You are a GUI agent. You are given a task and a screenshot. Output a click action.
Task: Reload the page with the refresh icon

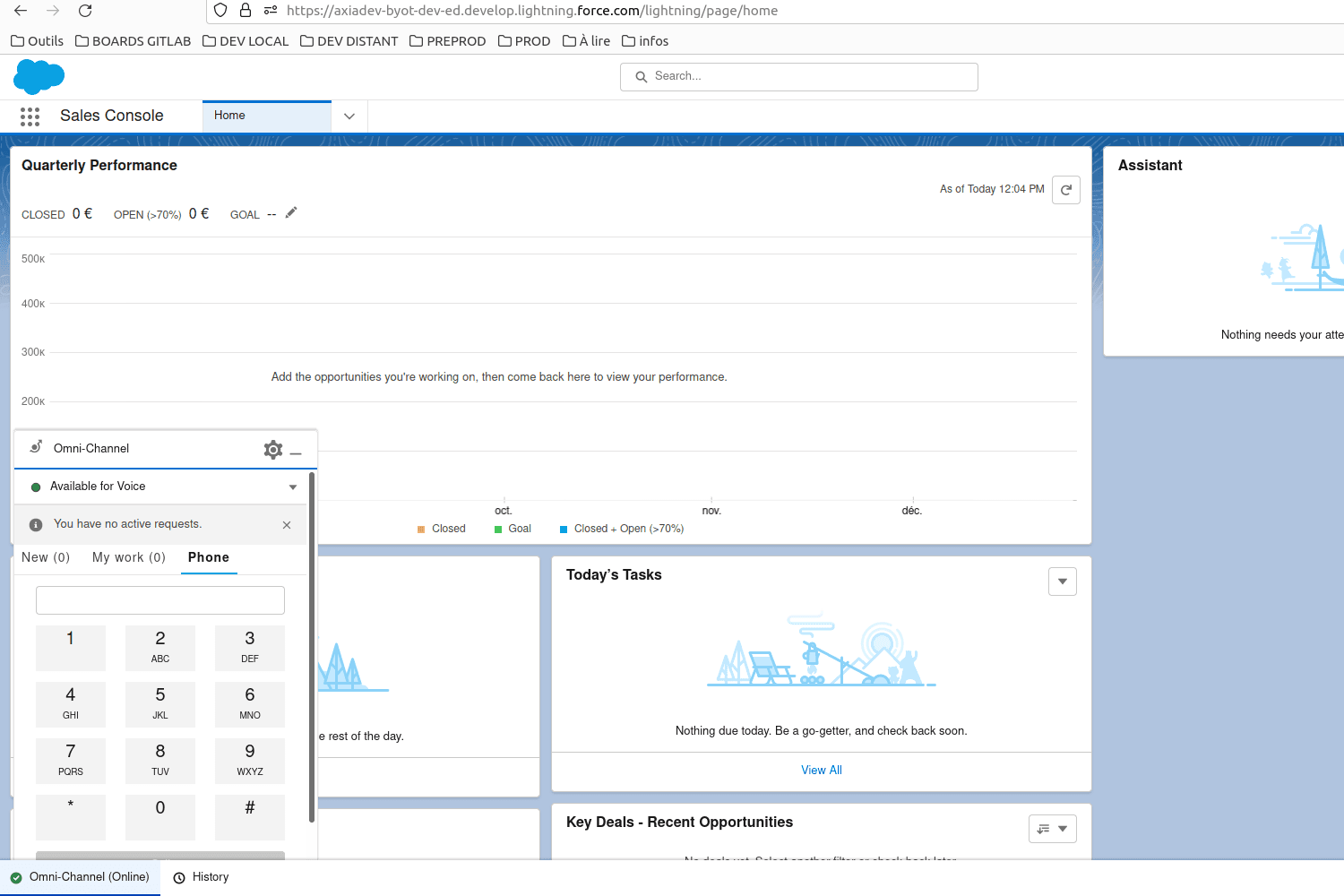[85, 11]
